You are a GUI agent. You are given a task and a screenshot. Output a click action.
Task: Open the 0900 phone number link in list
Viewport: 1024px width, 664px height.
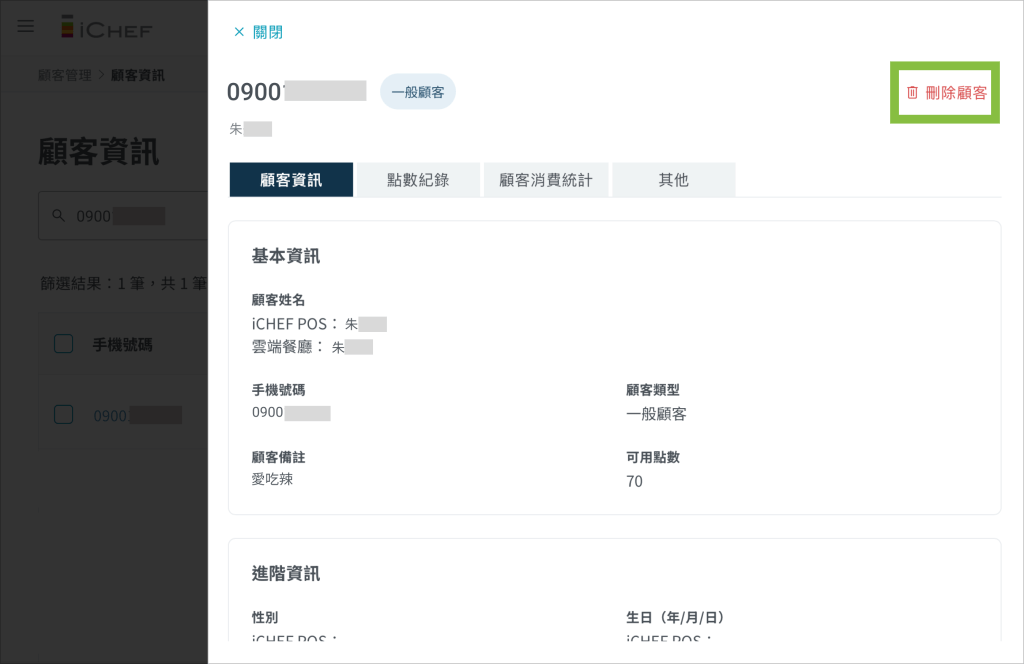point(110,415)
